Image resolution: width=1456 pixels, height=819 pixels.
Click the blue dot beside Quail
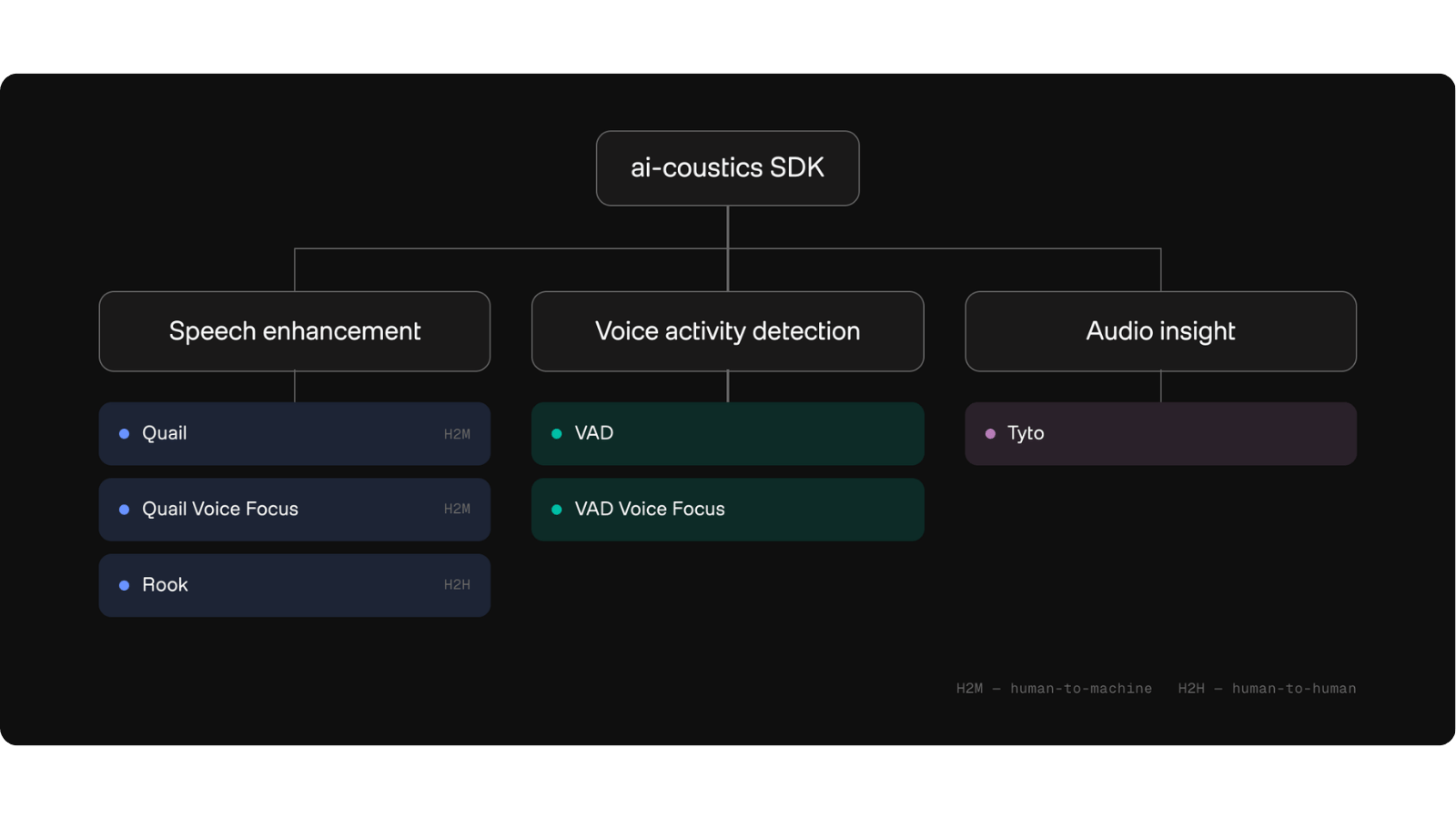(x=124, y=434)
